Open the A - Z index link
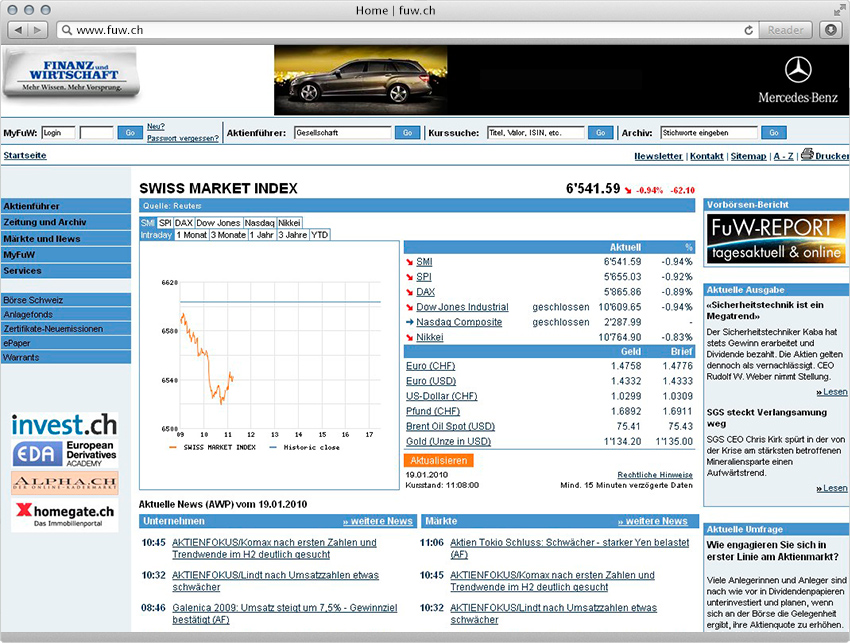This screenshot has width=850, height=643. point(783,156)
